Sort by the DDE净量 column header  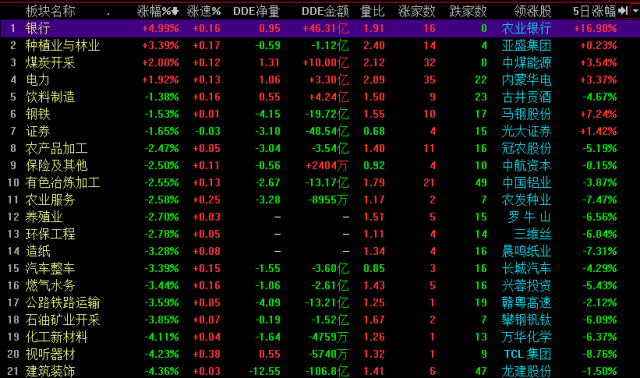(256, 11)
